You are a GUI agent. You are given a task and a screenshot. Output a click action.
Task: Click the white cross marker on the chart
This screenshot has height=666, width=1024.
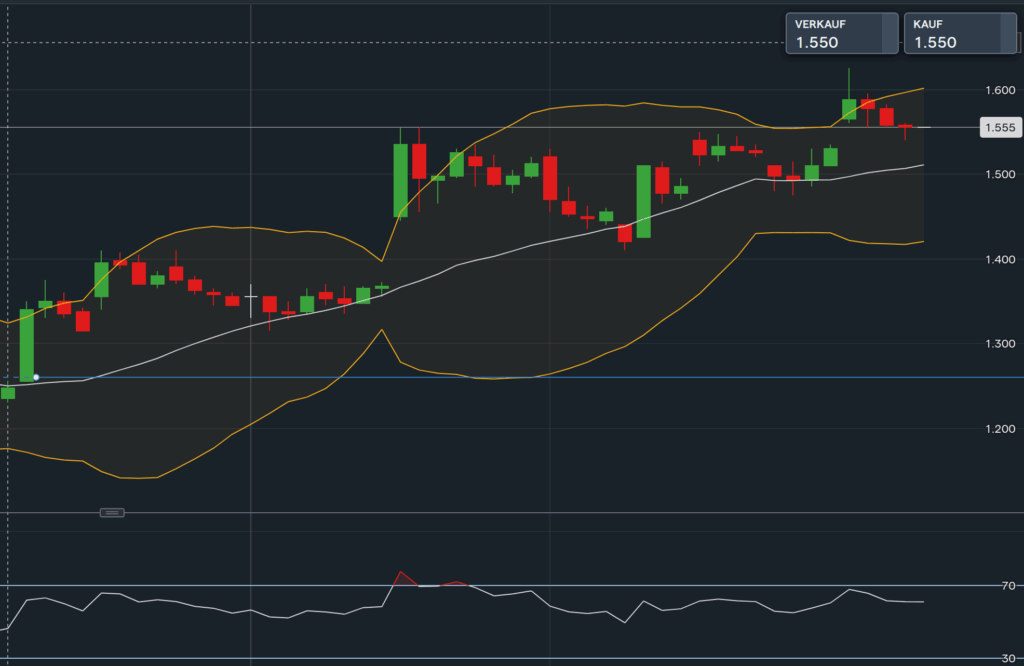pyautogui.click(x=250, y=297)
